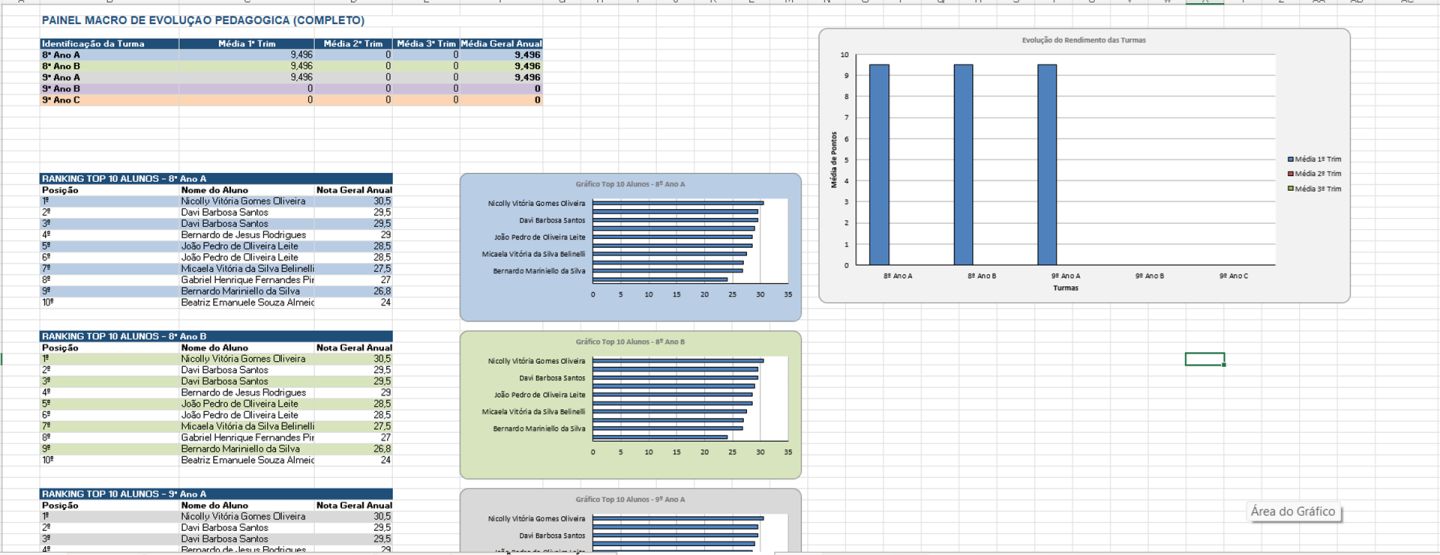Select '8ª Ano A' row label in summary table
The image size is (1440, 555).
[x=109, y=55]
